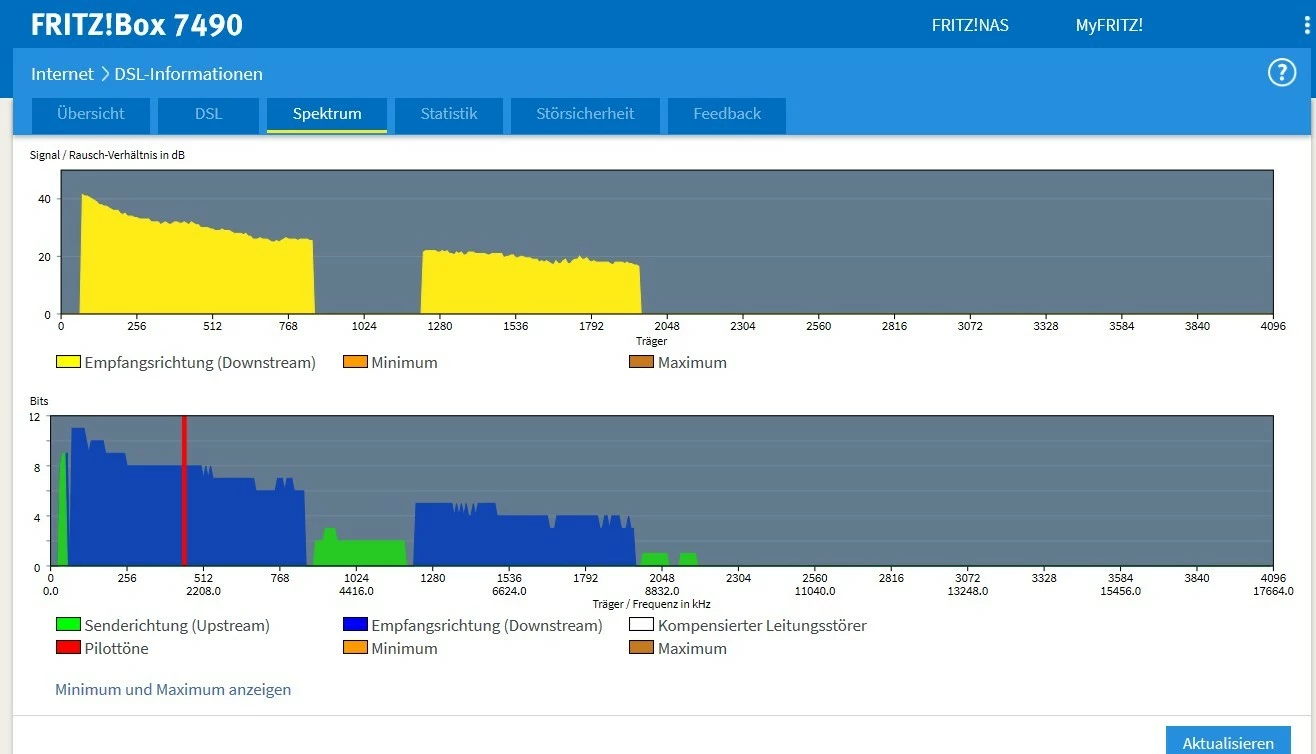Open the Störsicherheit tab
Screen dimensions: 1316x754
pos(585,114)
